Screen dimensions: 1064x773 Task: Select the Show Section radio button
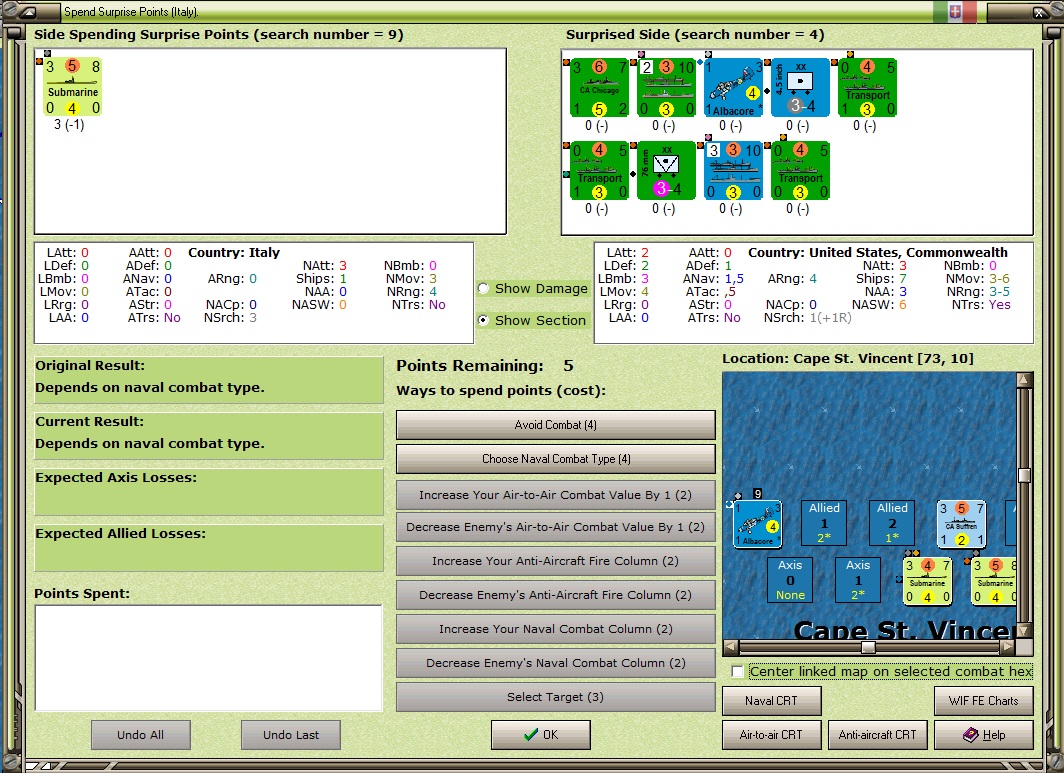click(x=484, y=320)
